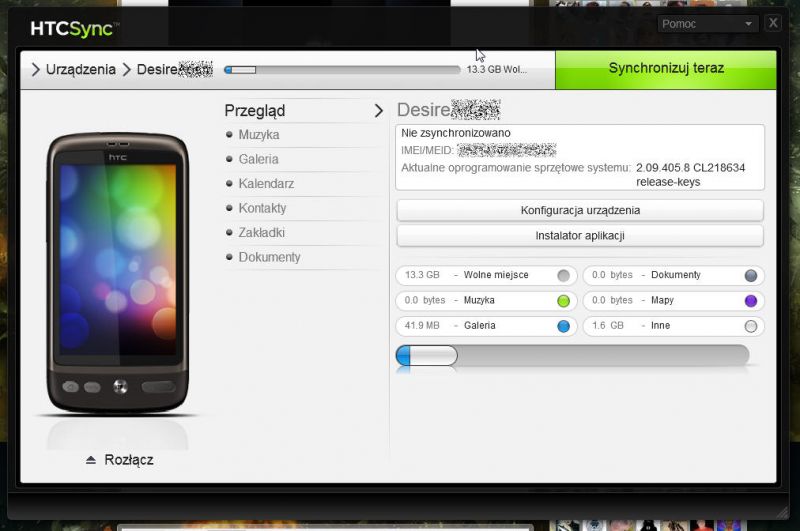Click the eject icon next to Rozłącz
The image size is (800, 531).
pyautogui.click(x=91, y=460)
